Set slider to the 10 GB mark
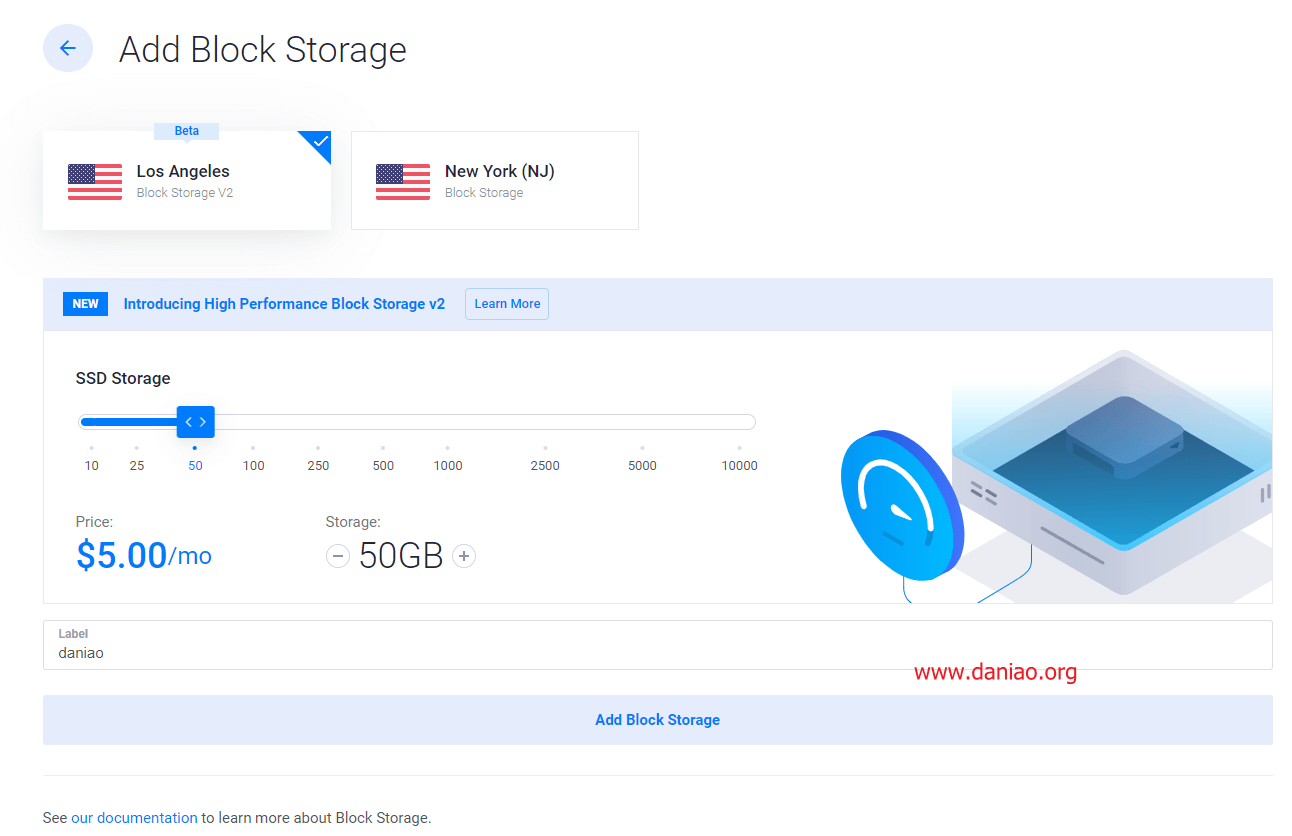The width and height of the screenshot is (1292, 836). (91, 465)
